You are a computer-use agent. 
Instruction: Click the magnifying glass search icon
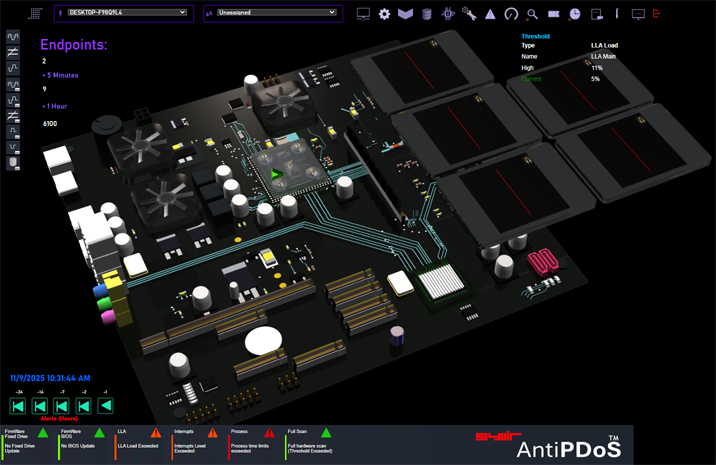pos(533,14)
